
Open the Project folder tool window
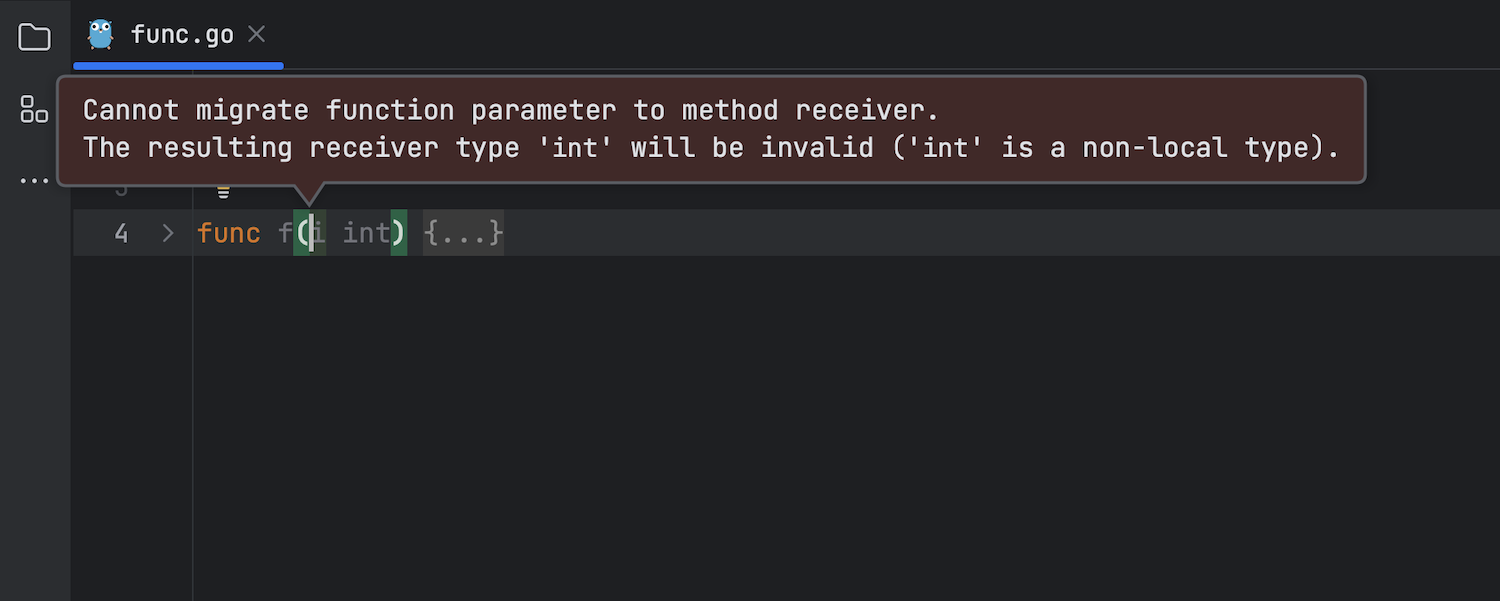[x=34, y=37]
